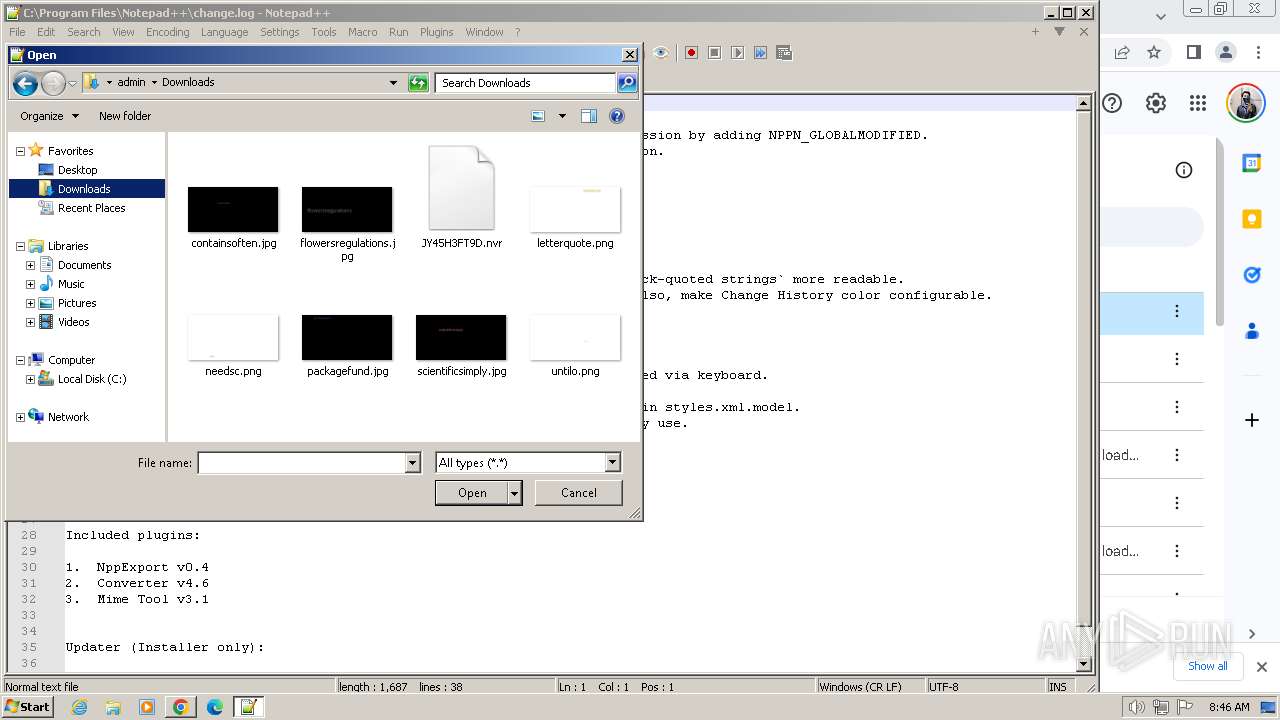The image size is (1280, 720).
Task: Open Google Keep side panel
Action: pyautogui.click(x=1251, y=219)
